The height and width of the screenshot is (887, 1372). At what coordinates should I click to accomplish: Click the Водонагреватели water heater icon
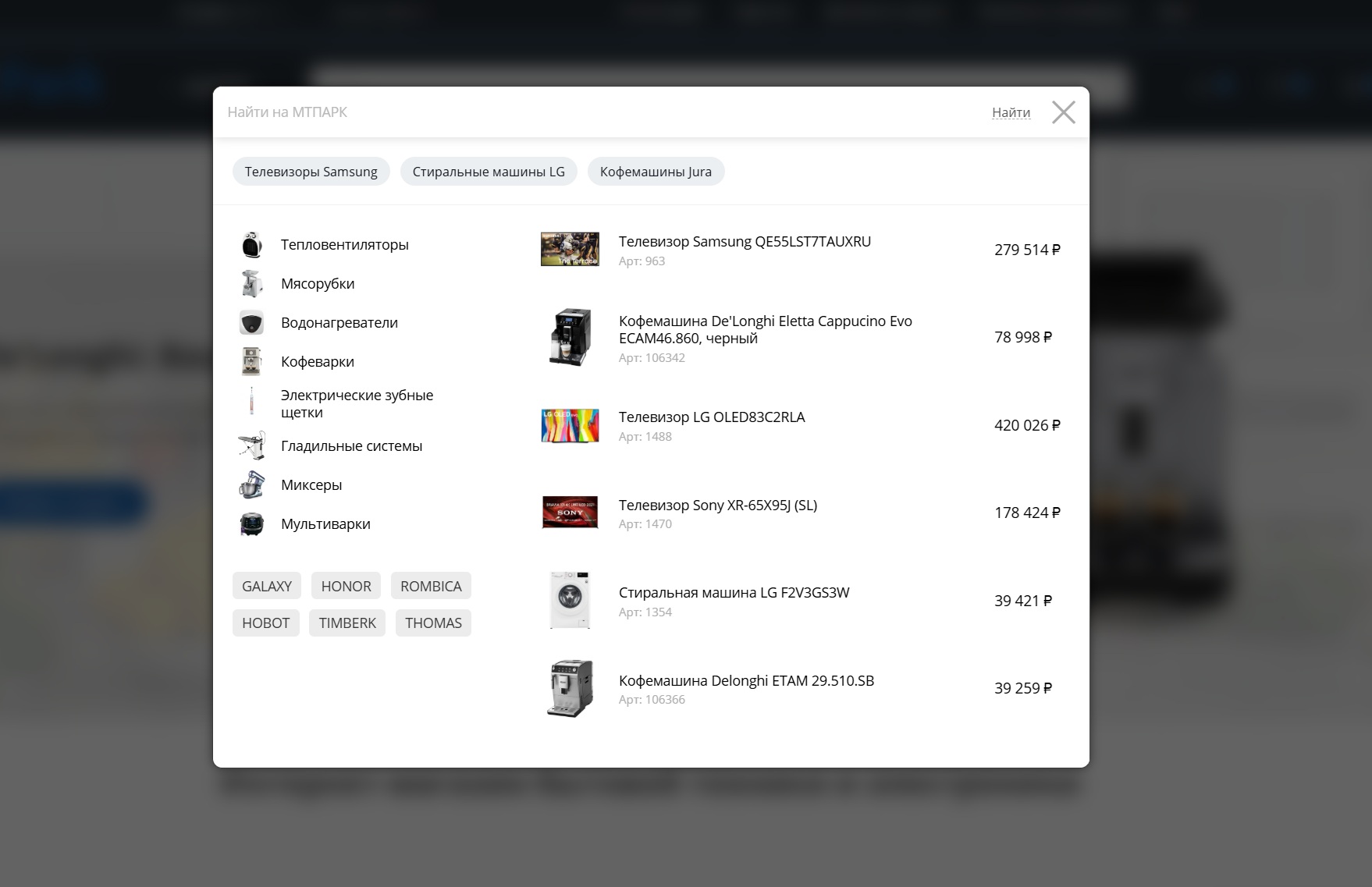tap(251, 323)
